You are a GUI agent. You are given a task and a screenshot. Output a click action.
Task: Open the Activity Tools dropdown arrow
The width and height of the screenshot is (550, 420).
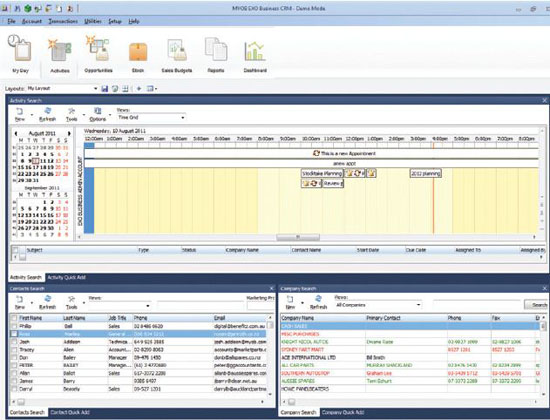(83, 115)
